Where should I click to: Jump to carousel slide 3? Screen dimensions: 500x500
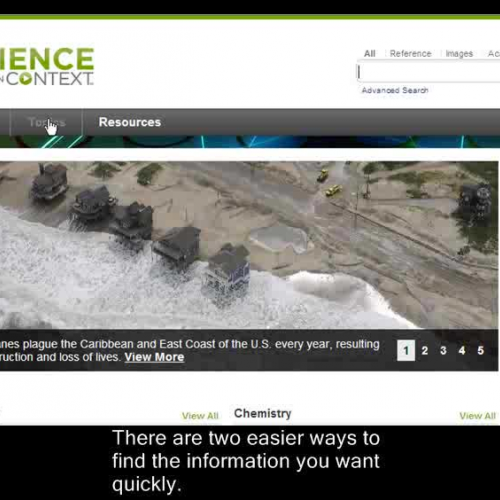pyautogui.click(x=443, y=350)
